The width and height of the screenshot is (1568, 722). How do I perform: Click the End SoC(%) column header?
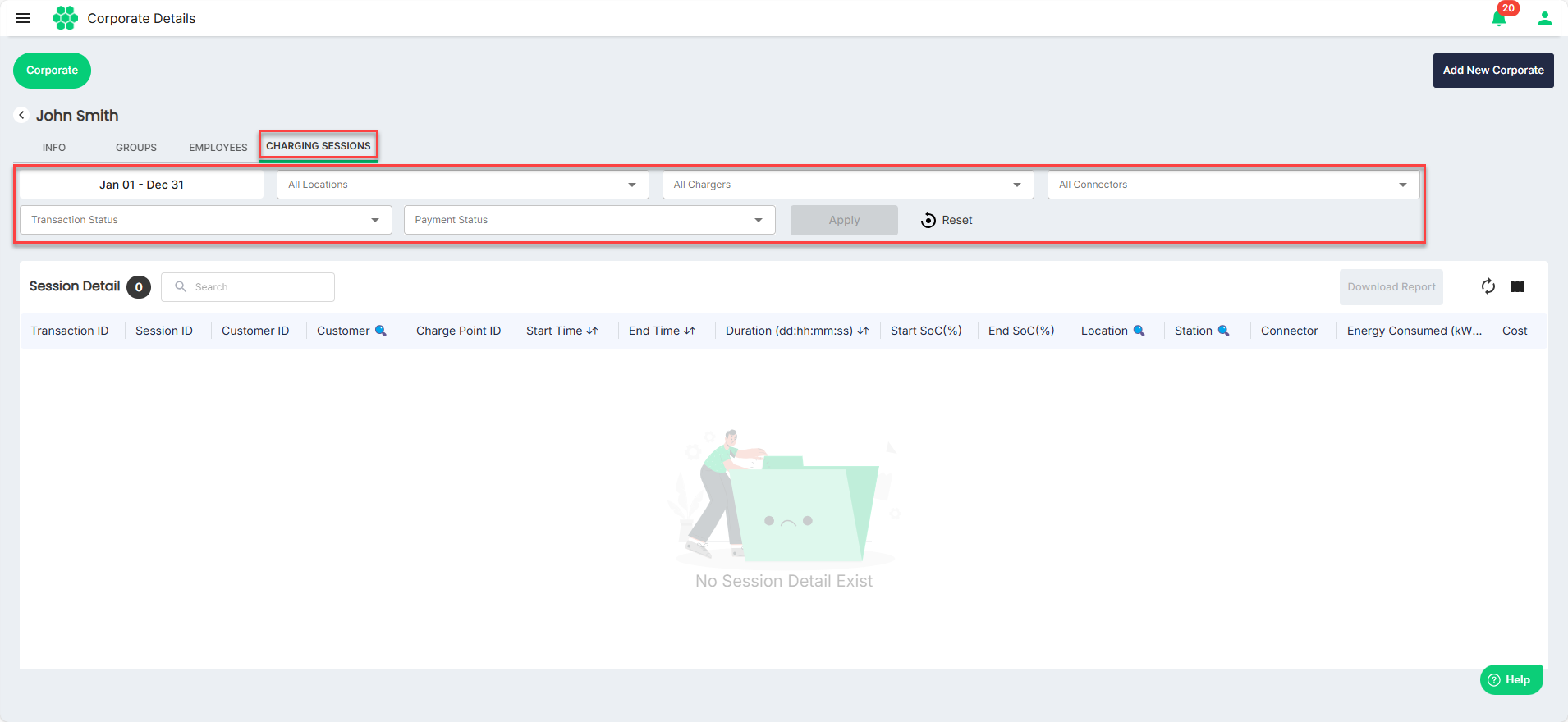(x=1021, y=331)
